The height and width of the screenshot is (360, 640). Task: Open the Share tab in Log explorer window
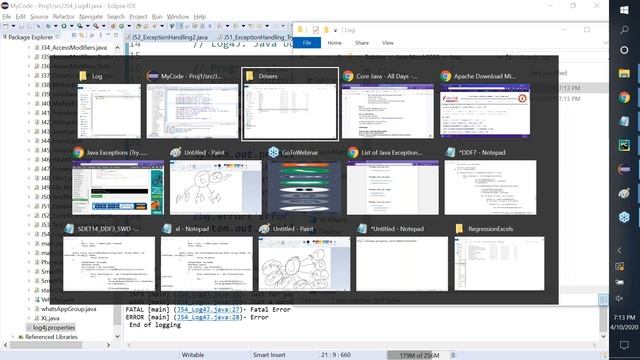point(362,43)
